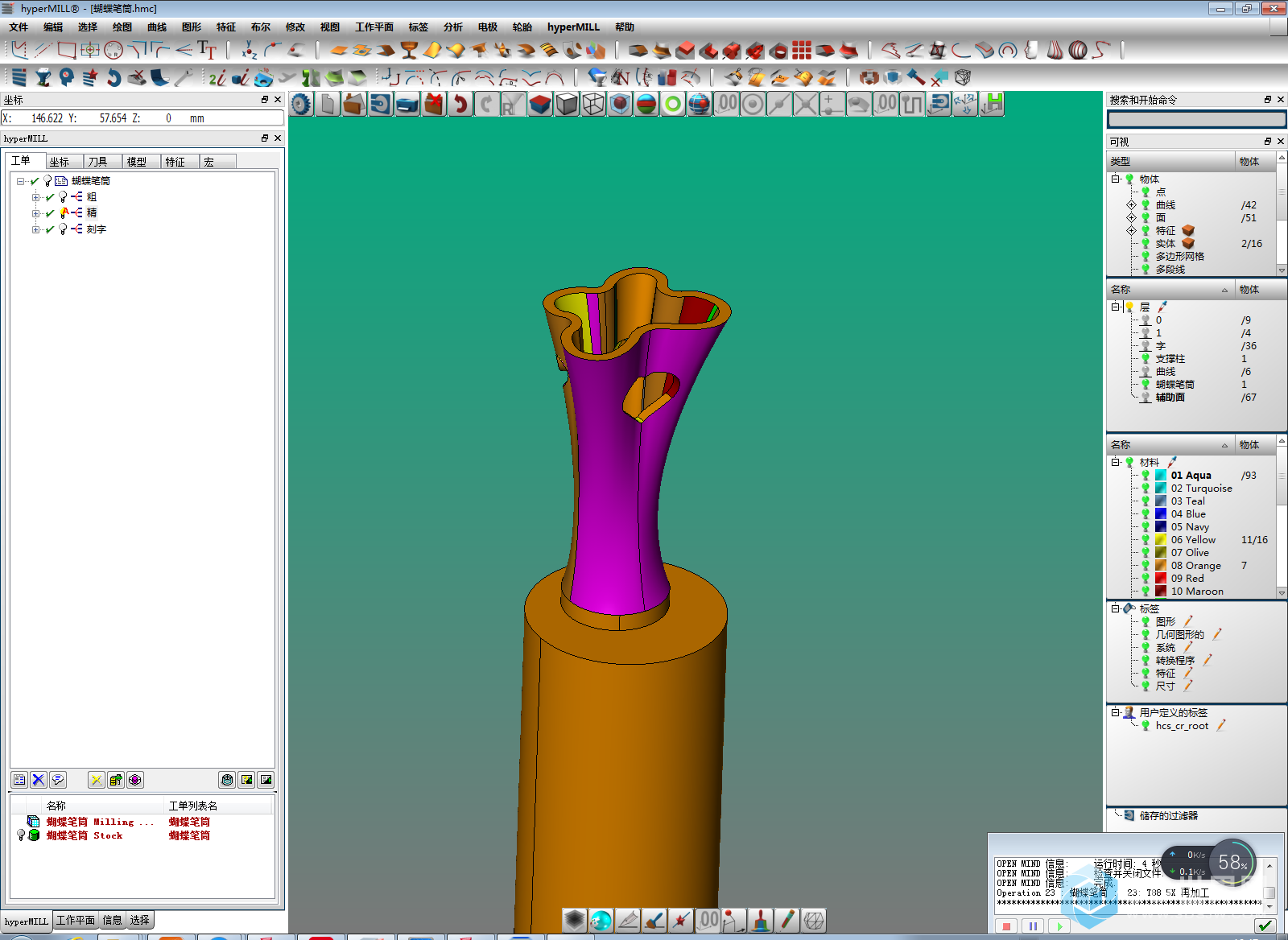Screen dimensions: 1288x940
Task: Click the globe with red dot icon
Action: point(700,104)
